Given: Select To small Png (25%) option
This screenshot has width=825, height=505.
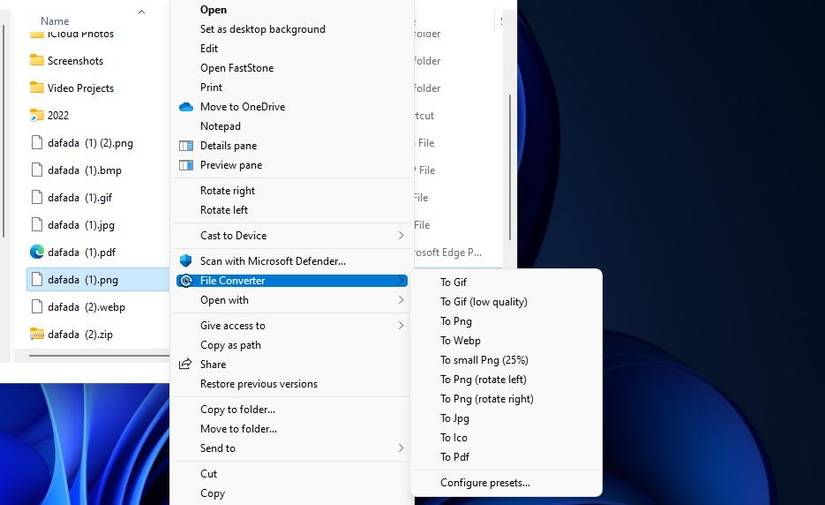Looking at the screenshot, I should [x=484, y=360].
